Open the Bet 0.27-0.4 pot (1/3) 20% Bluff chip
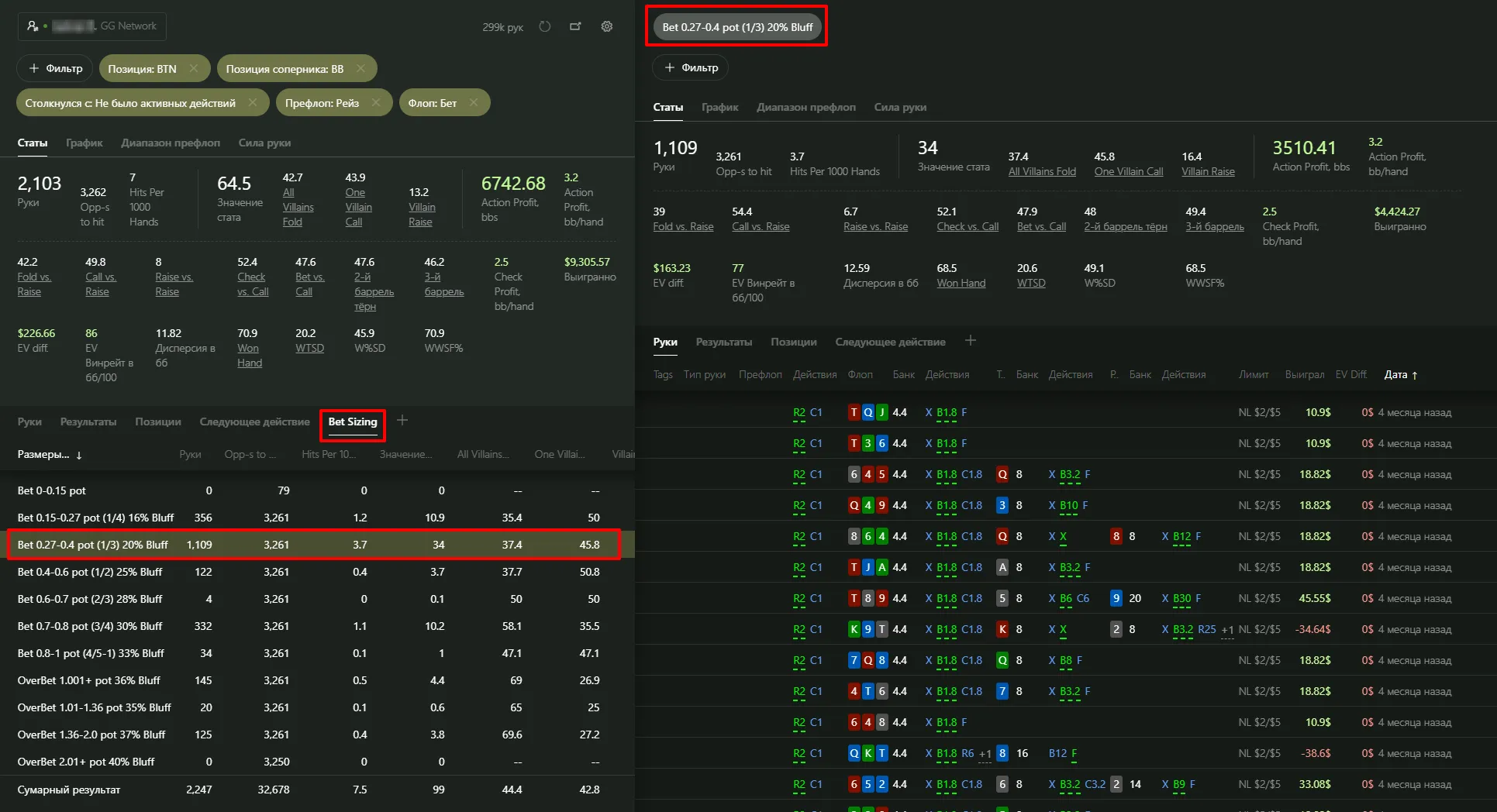This screenshot has height=812, width=1497. (736, 27)
